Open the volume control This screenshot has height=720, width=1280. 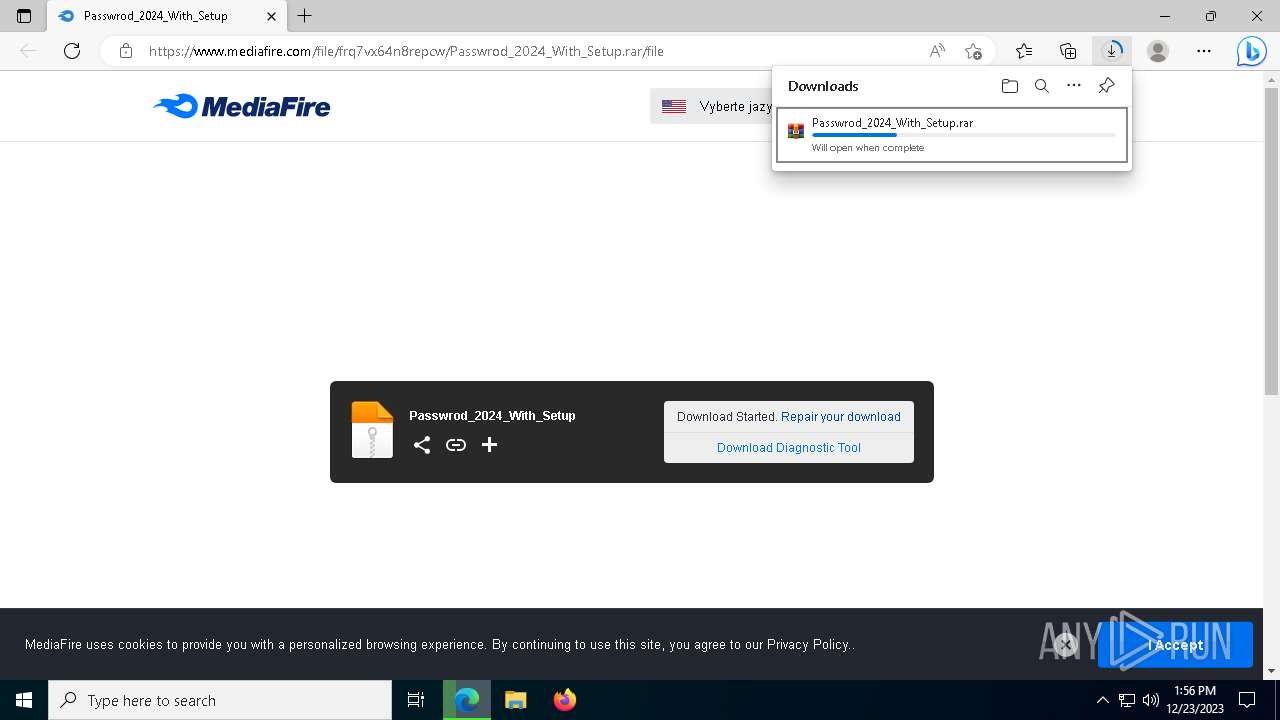[1150, 700]
